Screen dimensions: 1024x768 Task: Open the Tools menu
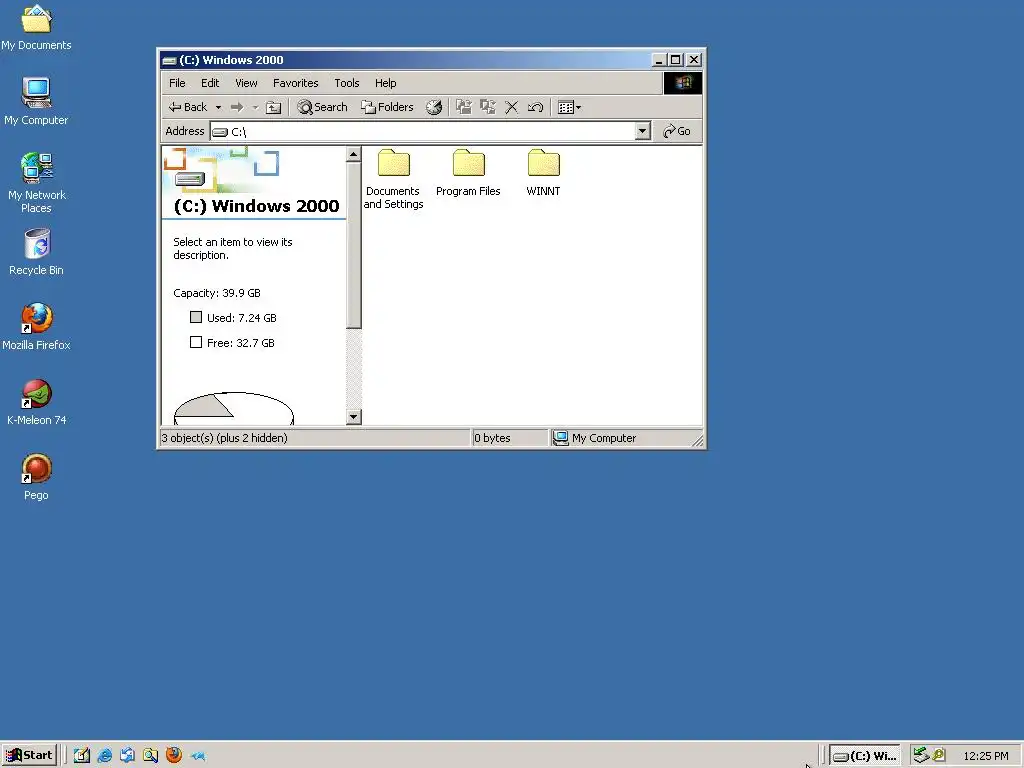coord(347,83)
